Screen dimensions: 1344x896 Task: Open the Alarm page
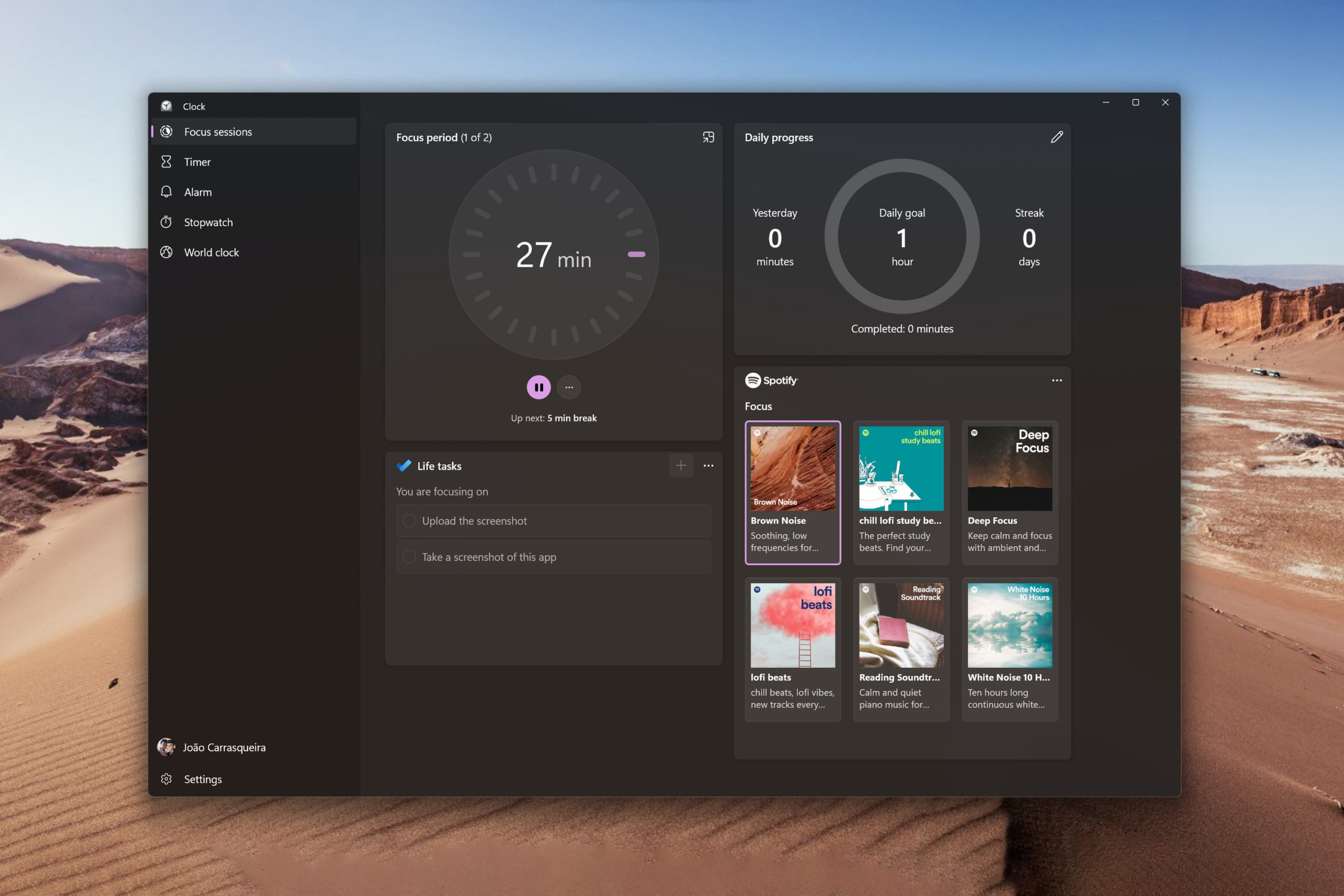point(254,192)
